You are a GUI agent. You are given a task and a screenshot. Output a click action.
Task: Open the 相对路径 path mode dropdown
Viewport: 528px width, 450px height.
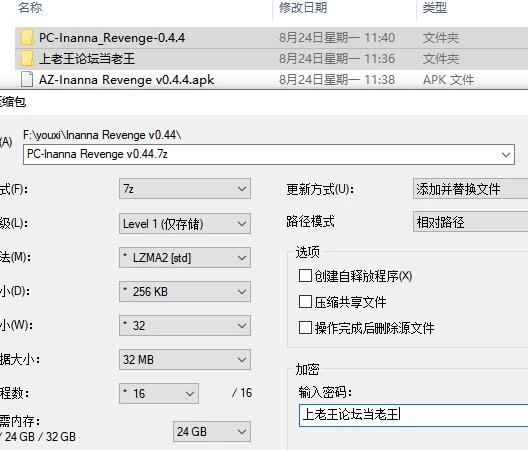[x=470, y=222]
